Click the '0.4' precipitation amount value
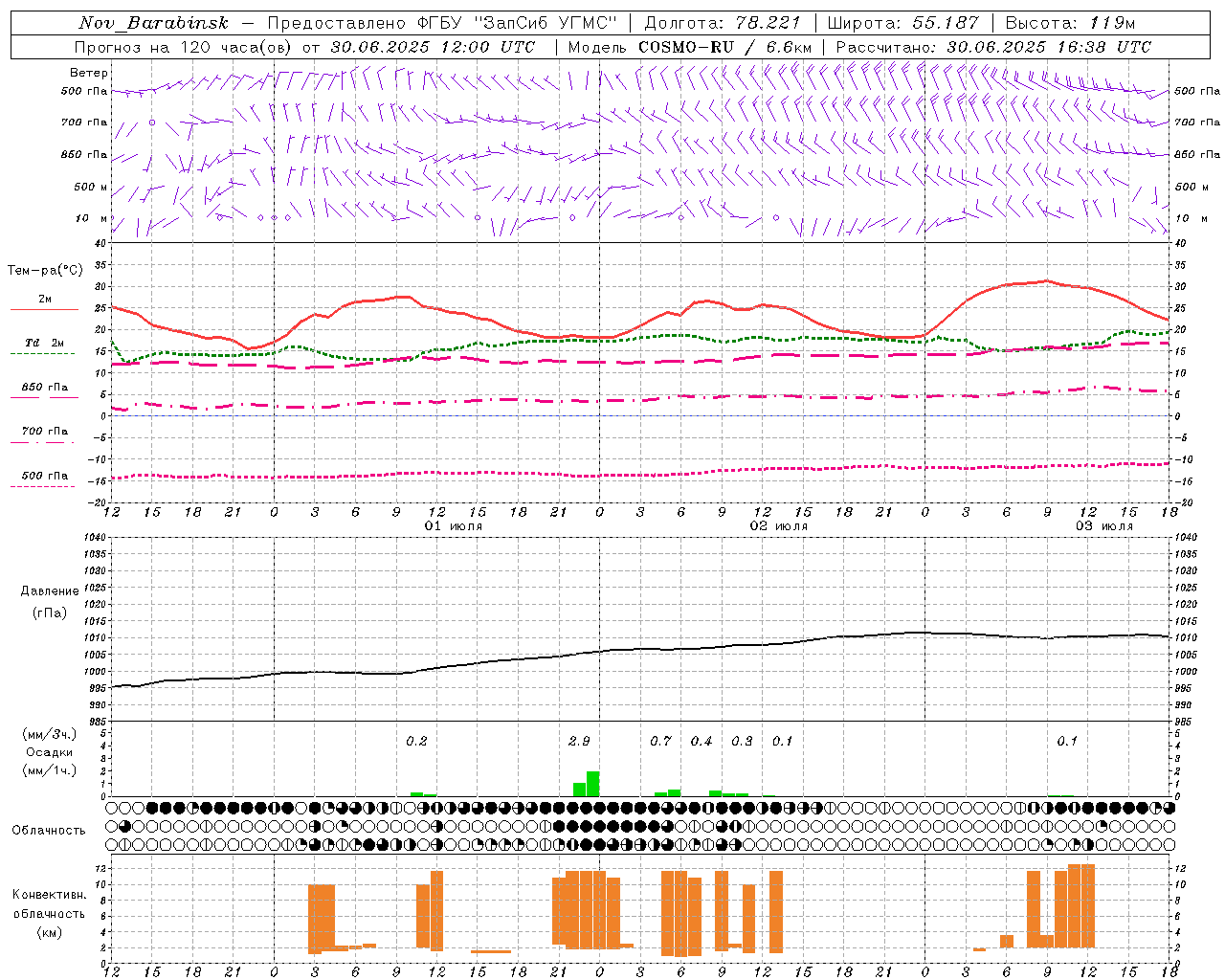The width and height of the screenshot is (1225, 980). coord(702,741)
